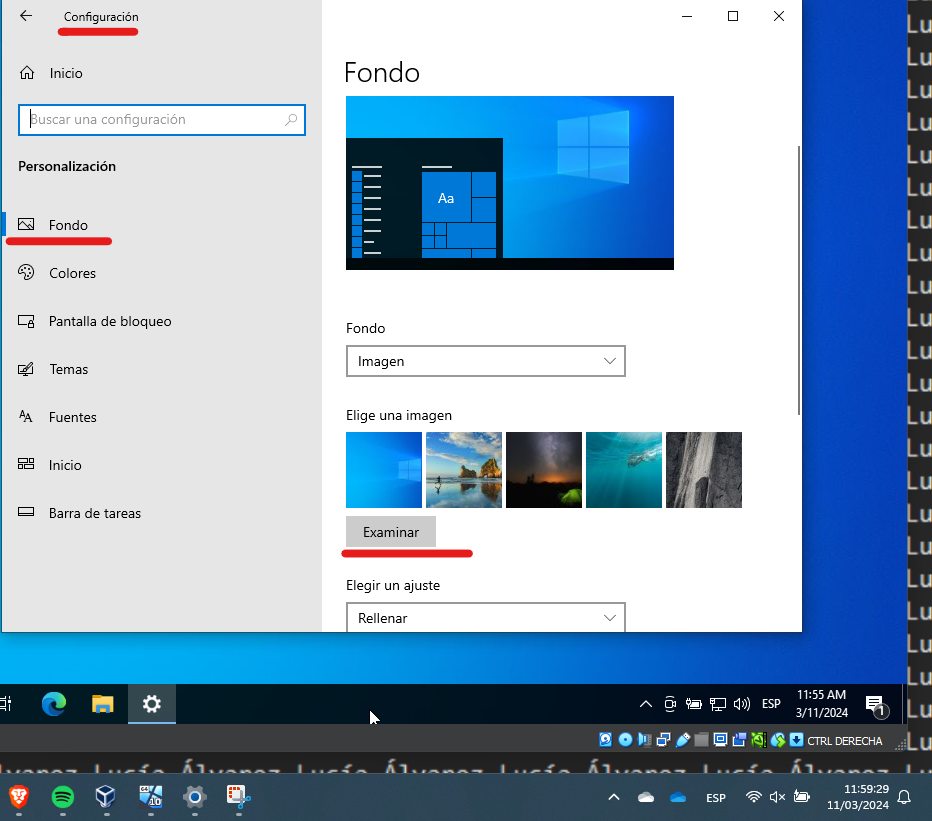This screenshot has height=821, width=932.
Task: Click the ESP language indicator
Action: pos(770,704)
